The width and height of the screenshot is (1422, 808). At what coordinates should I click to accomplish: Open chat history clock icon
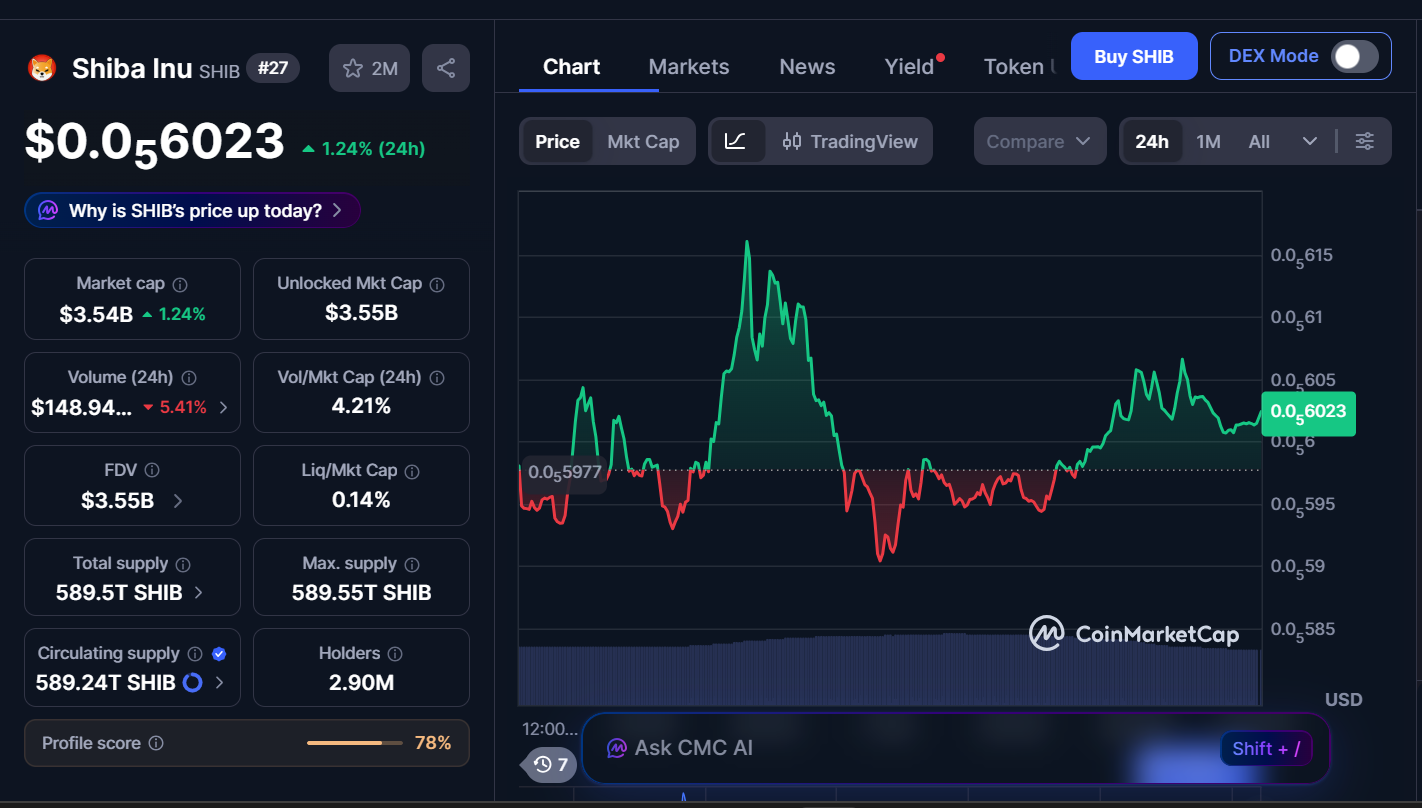pos(550,765)
